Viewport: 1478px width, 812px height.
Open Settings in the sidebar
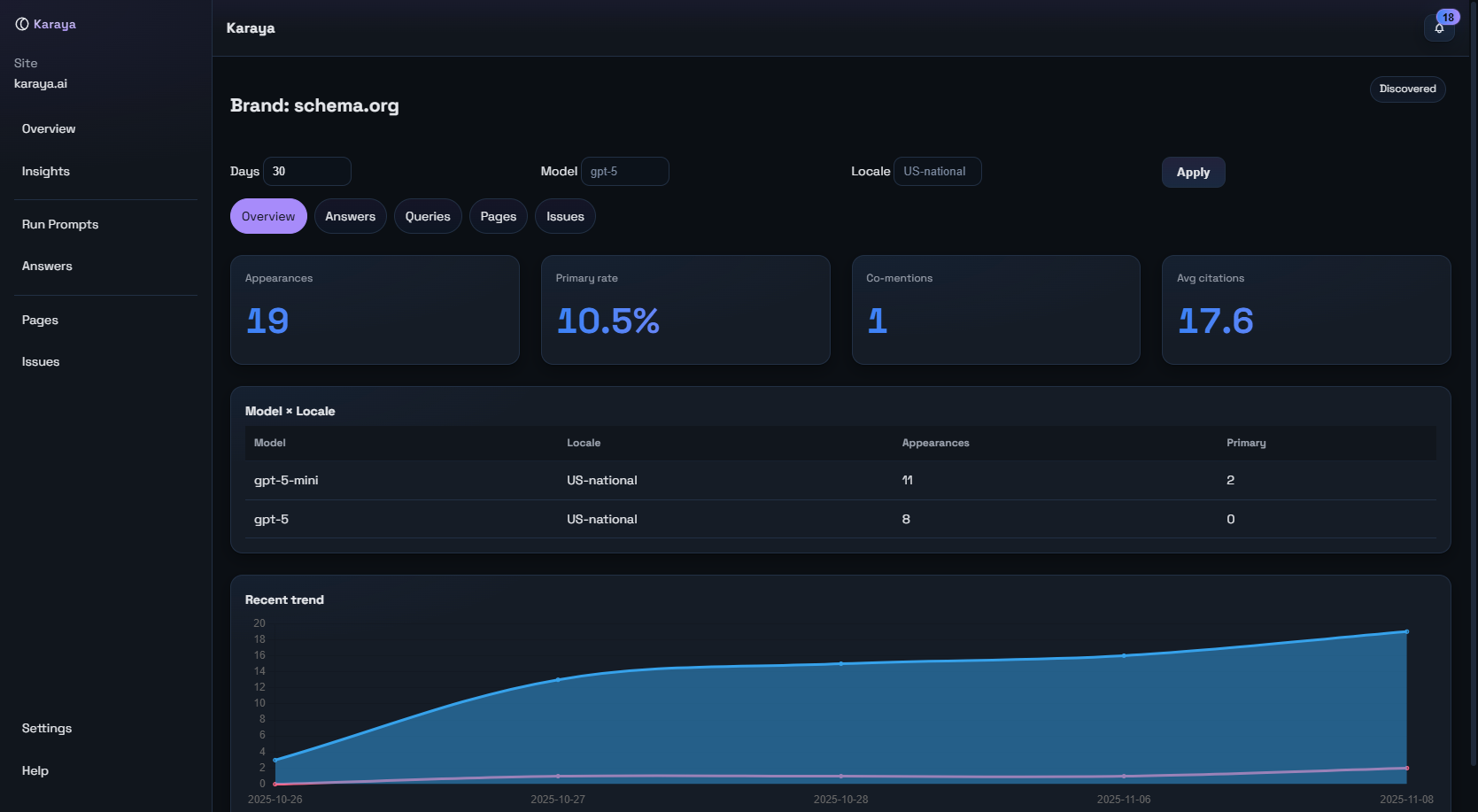pyautogui.click(x=47, y=728)
